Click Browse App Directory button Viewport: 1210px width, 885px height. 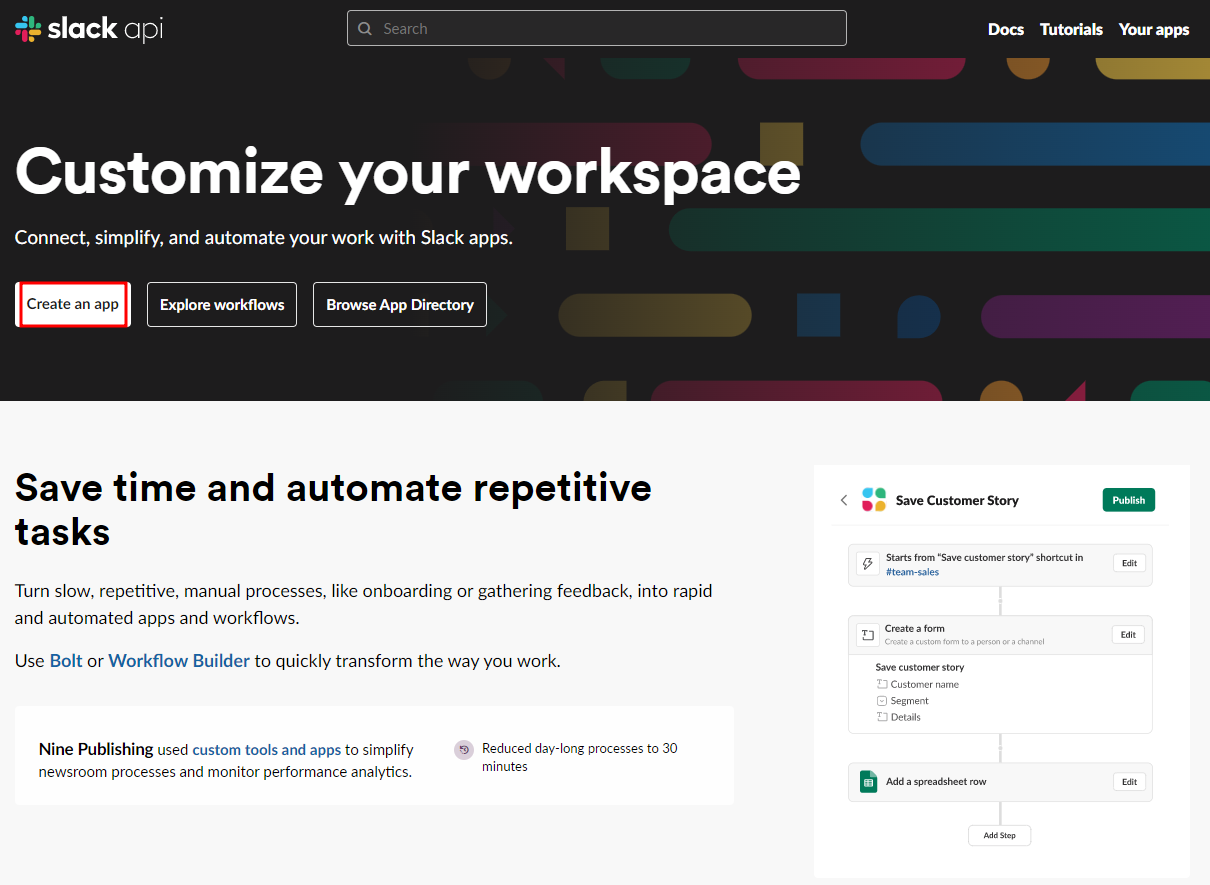[x=400, y=304]
